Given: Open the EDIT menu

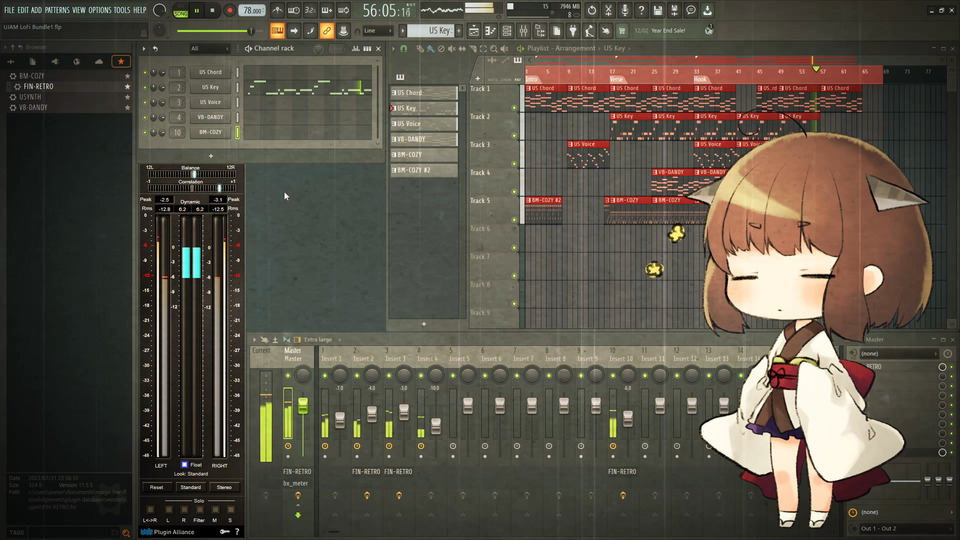Looking at the screenshot, I should 23,10.
